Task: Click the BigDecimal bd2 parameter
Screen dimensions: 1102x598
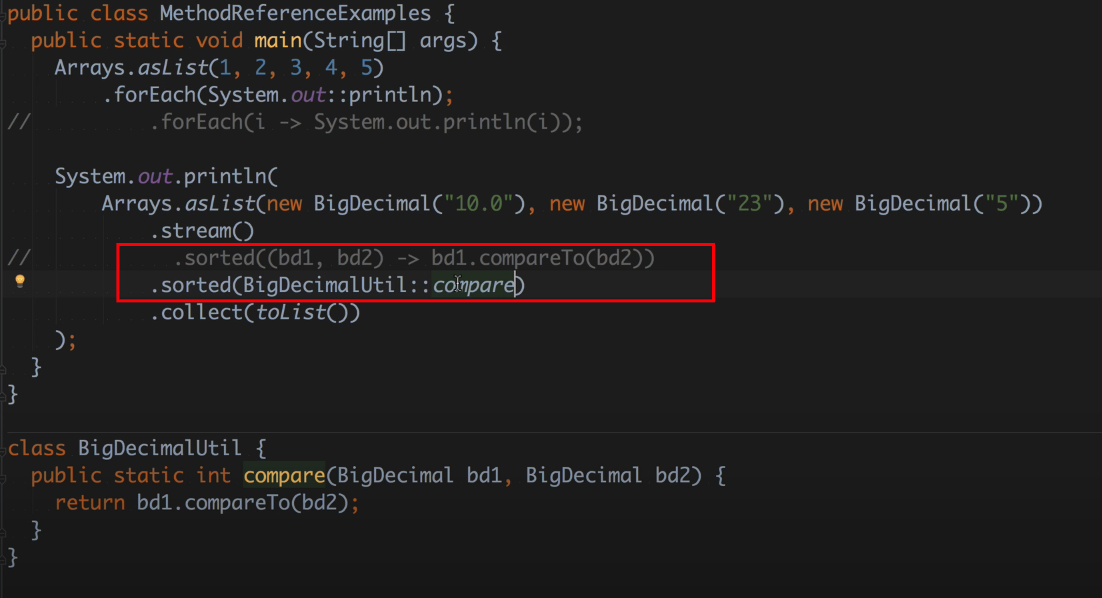Action: (x=608, y=476)
